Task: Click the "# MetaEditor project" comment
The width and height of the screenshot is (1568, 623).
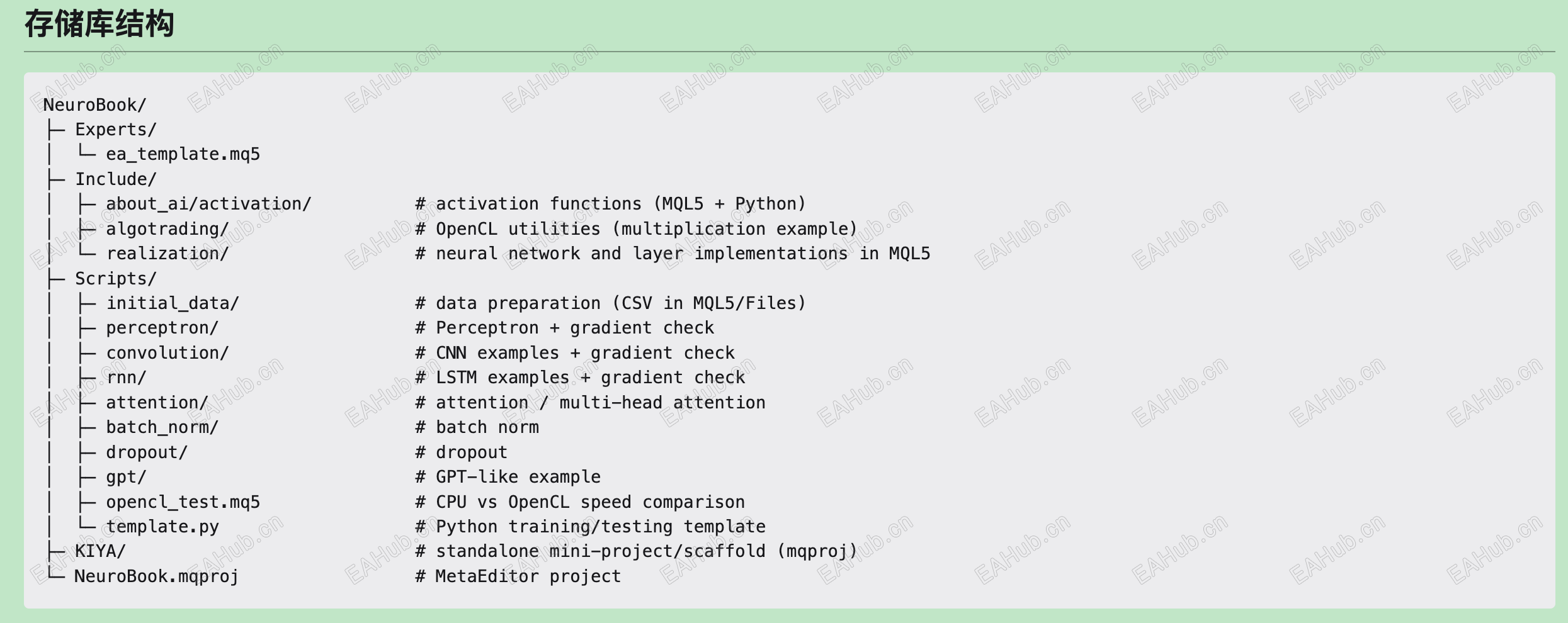Action: [518, 576]
